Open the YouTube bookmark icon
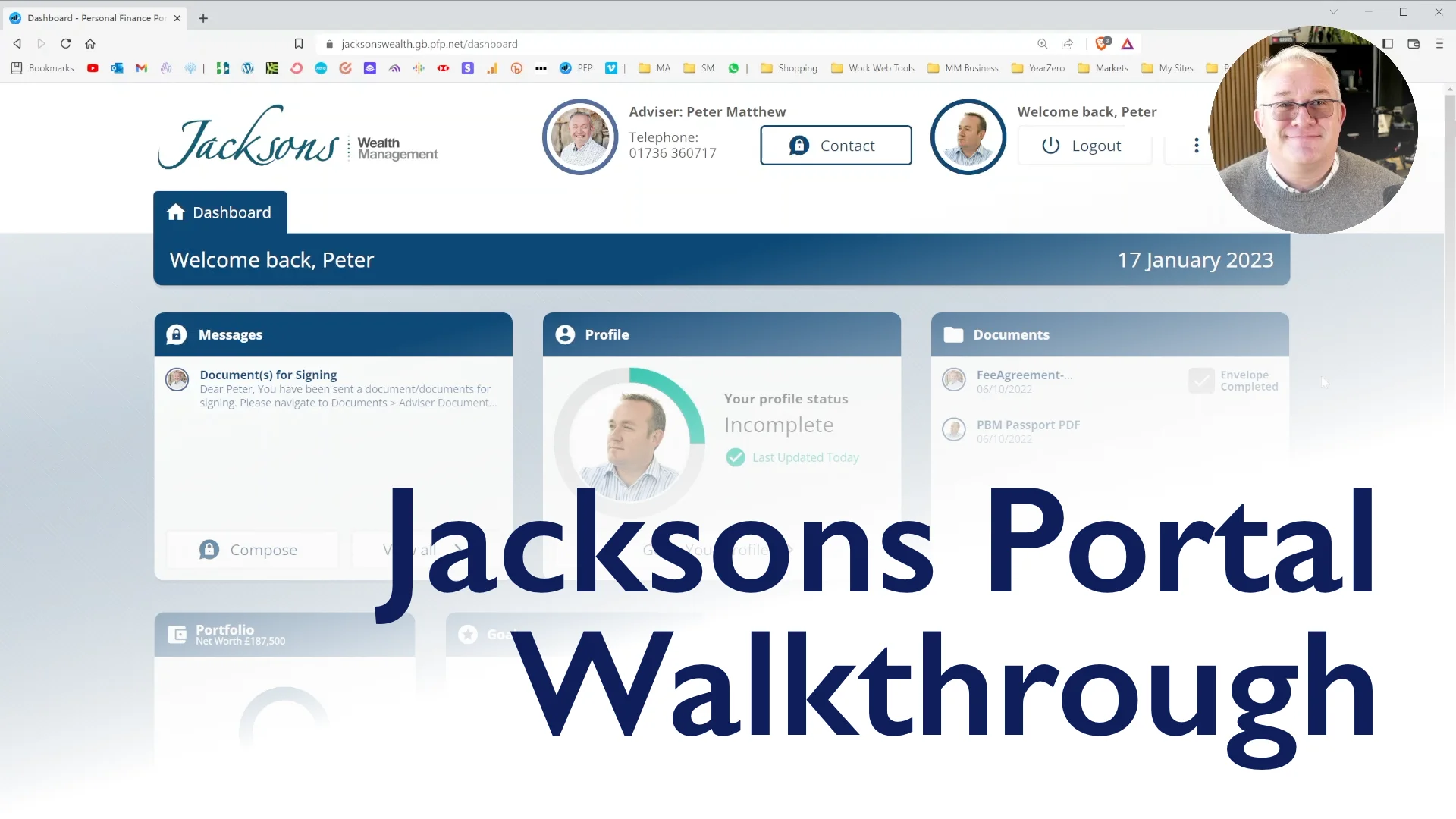The height and width of the screenshot is (819, 1456). pos(93,68)
